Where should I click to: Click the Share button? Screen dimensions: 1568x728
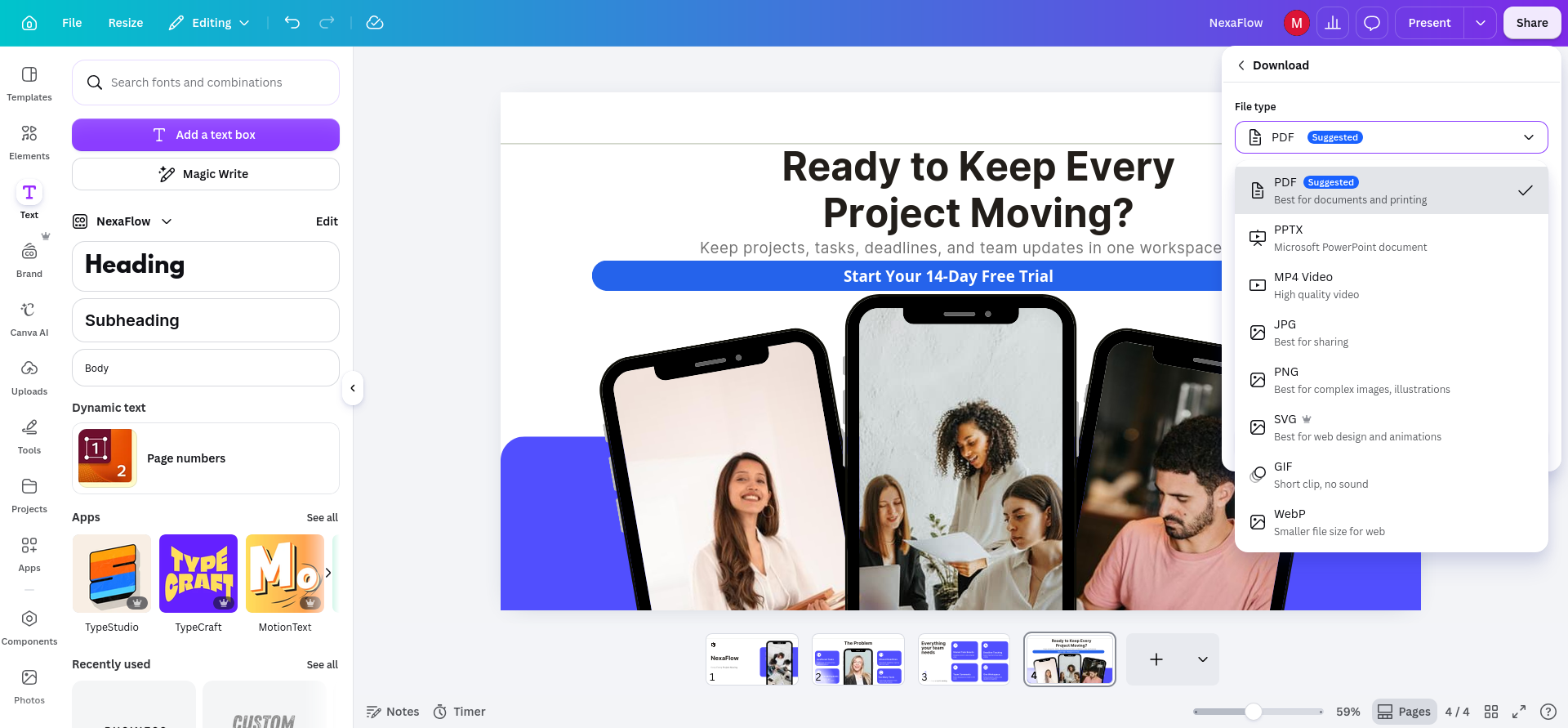tap(1532, 23)
